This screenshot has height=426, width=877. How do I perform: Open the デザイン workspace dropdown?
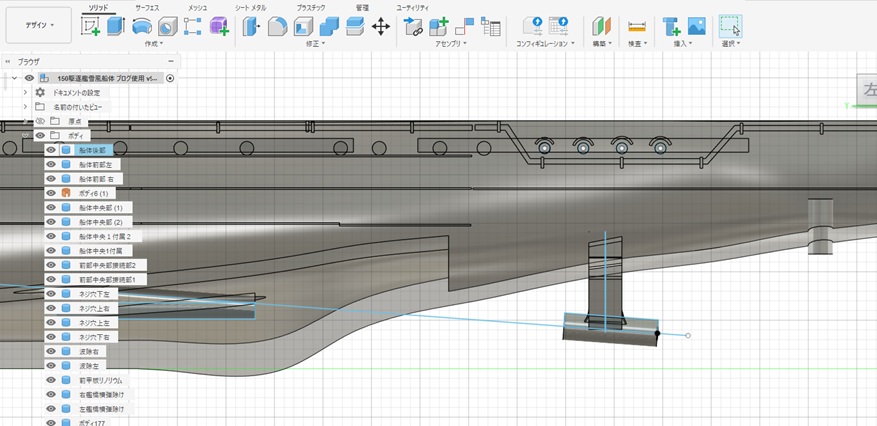pyautogui.click(x=38, y=26)
